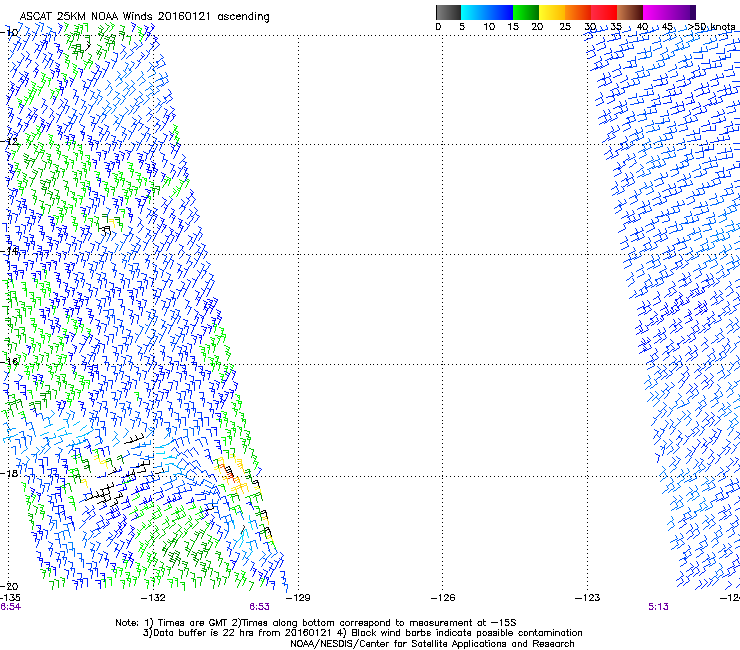Click the "NOAA/NESDIS/Center for Satellite Applications and Research" credit
740x650 pixels.
432,644
